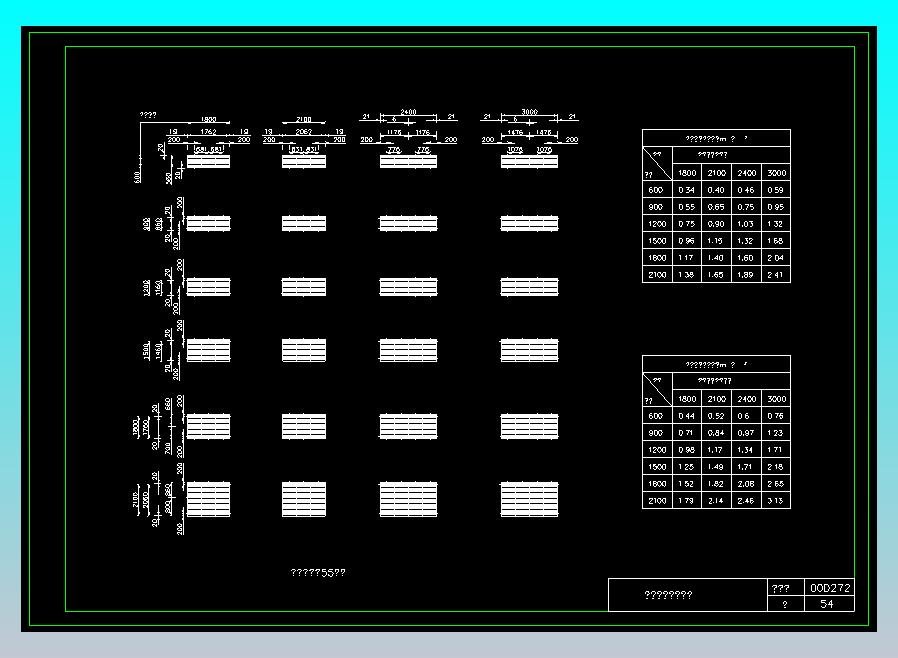This screenshot has height=658, width=898.
Task: Click column header 1800 in upper table
Action: [687, 173]
